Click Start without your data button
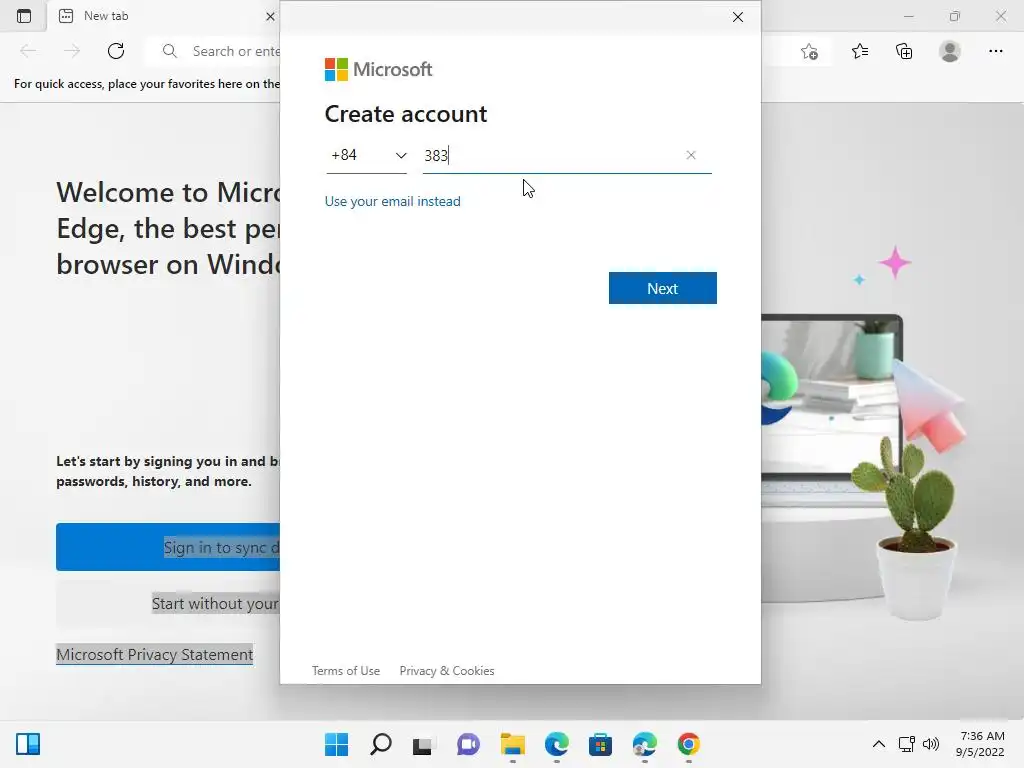Viewport: 1024px width, 768px height. [168, 603]
